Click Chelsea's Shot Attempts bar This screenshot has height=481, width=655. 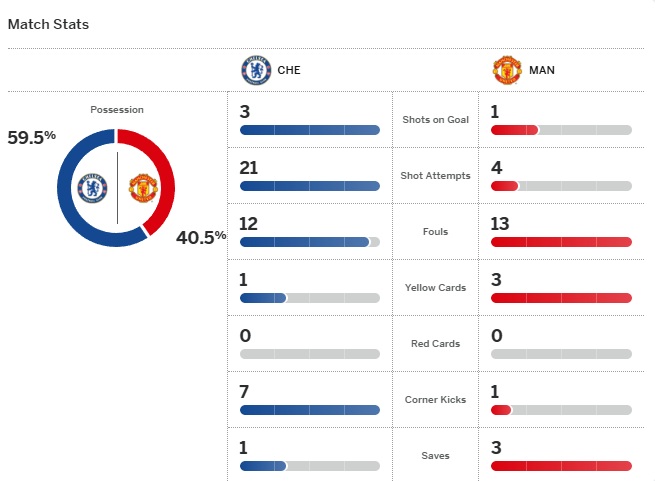(x=310, y=186)
